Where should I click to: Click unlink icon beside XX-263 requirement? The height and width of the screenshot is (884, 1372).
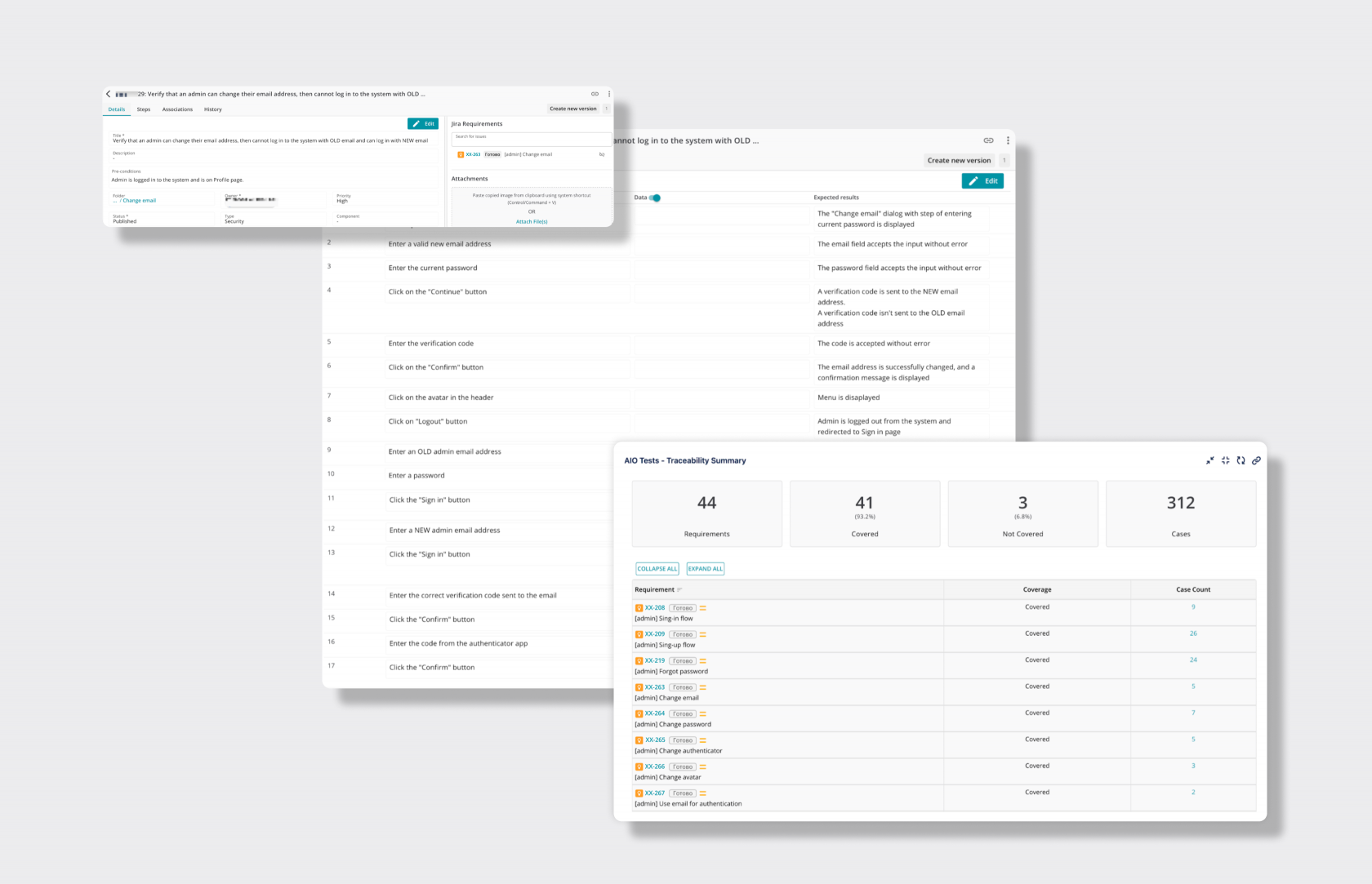click(602, 154)
